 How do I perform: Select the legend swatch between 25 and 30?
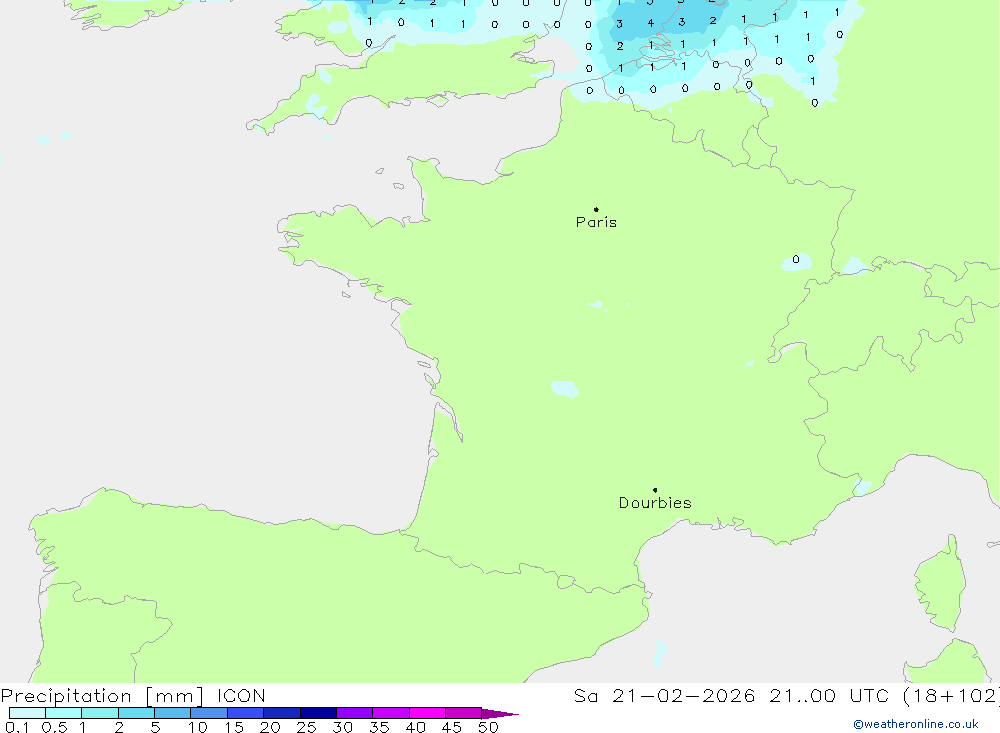(x=318, y=713)
